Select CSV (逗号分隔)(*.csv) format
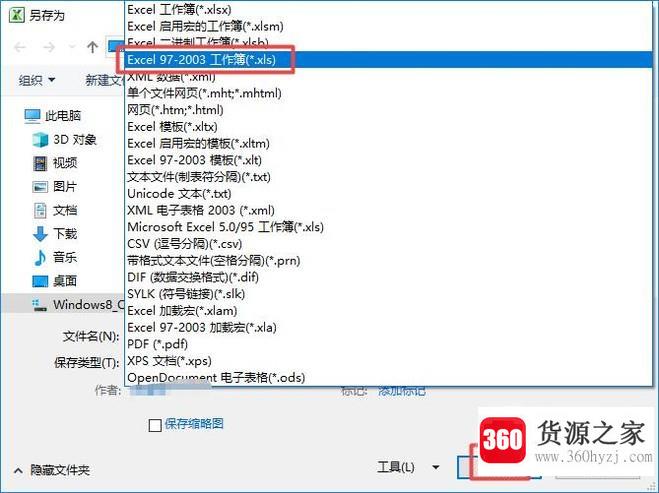This screenshot has height=493, width=659. tap(388, 244)
